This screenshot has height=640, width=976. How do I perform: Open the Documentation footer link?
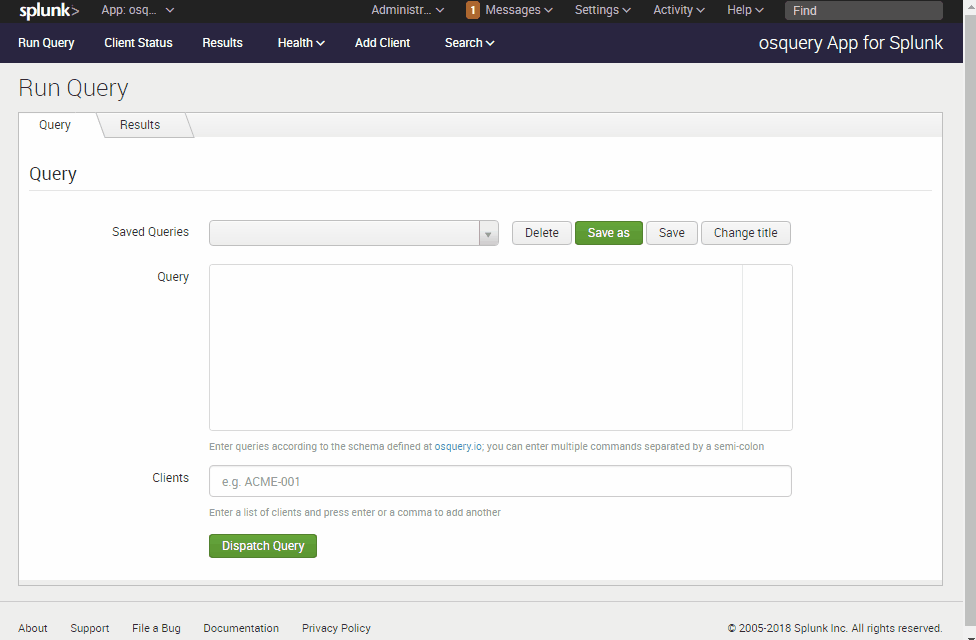241,628
